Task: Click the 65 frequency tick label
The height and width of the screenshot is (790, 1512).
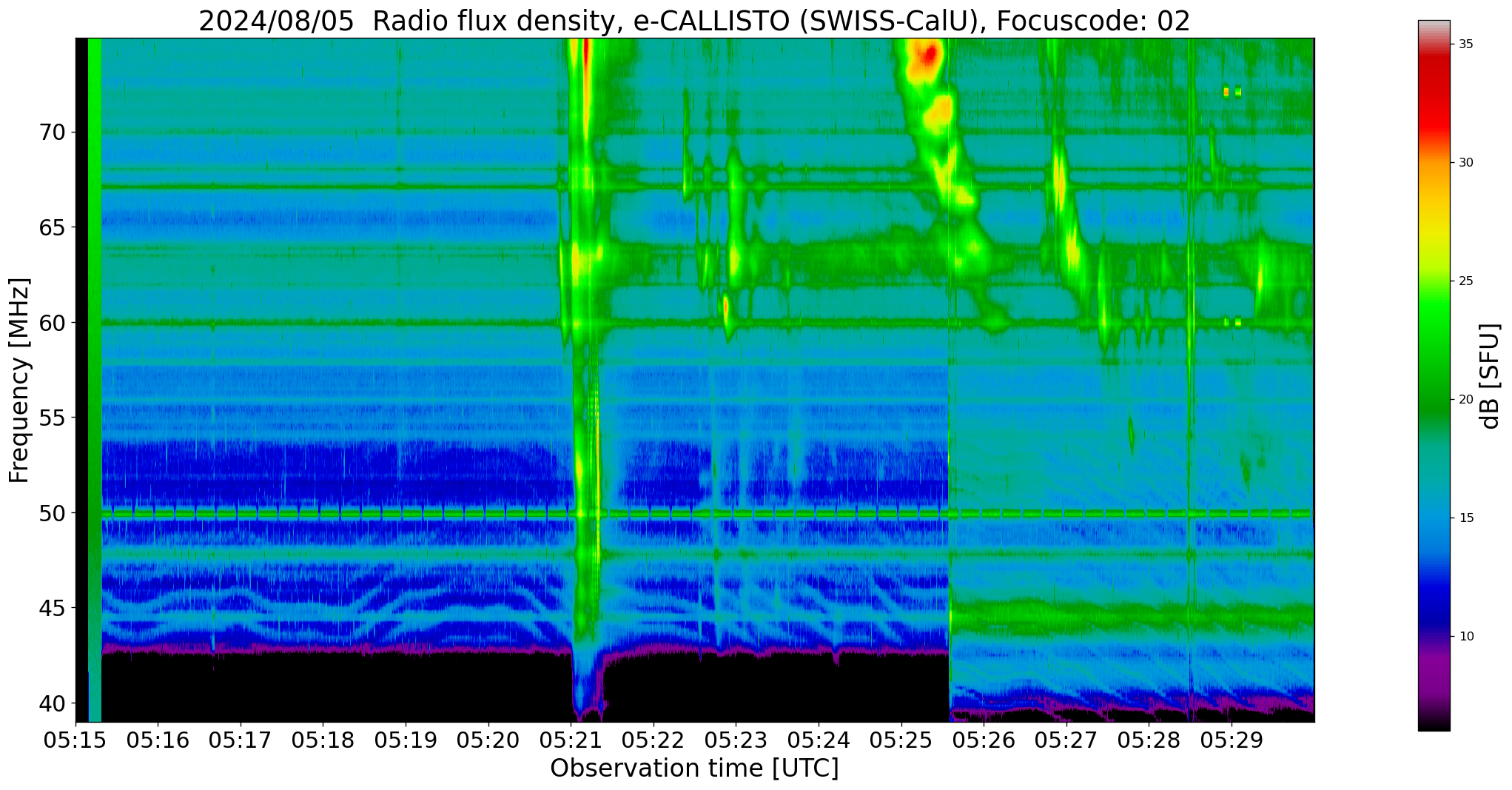Action: (52, 228)
